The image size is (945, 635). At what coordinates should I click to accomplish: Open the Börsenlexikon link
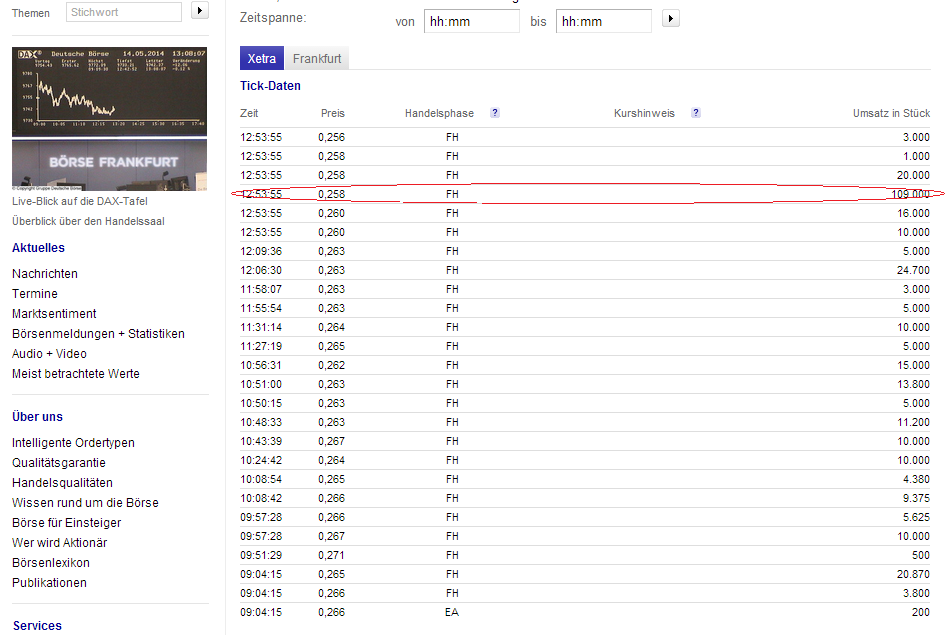52,563
